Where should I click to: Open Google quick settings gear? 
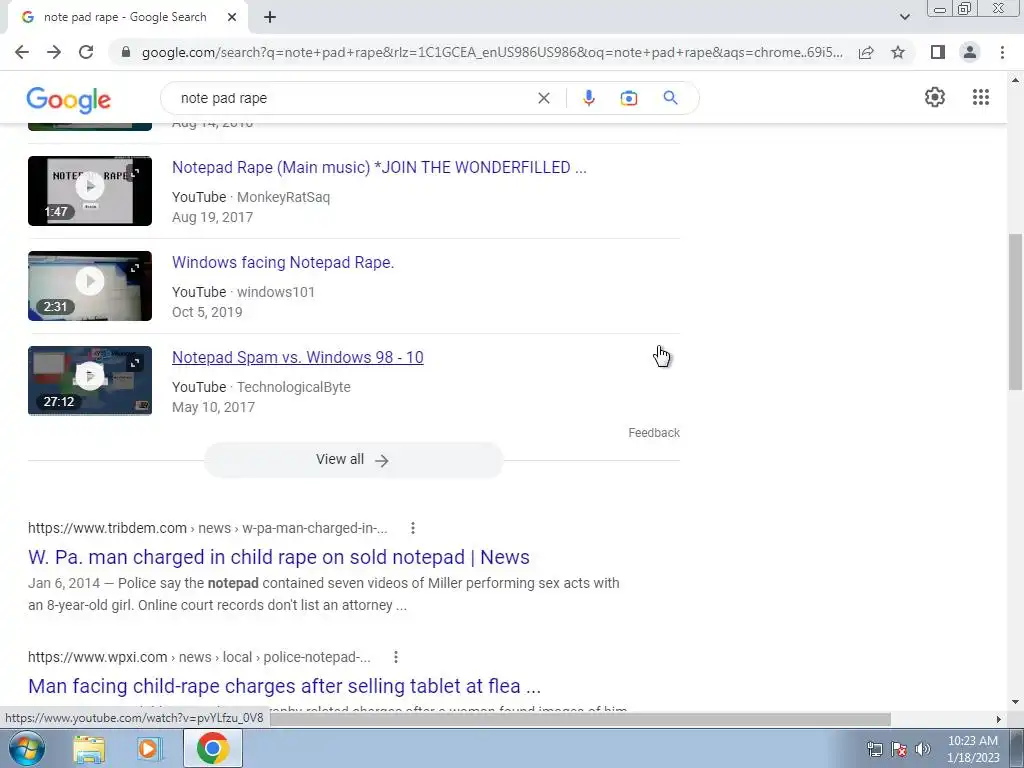(935, 97)
